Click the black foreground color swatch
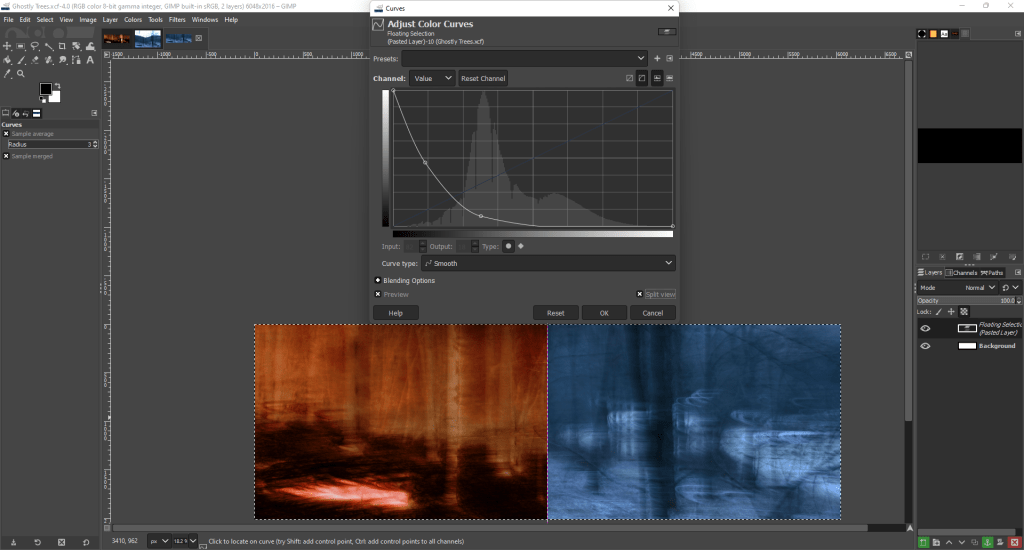 pos(45,89)
